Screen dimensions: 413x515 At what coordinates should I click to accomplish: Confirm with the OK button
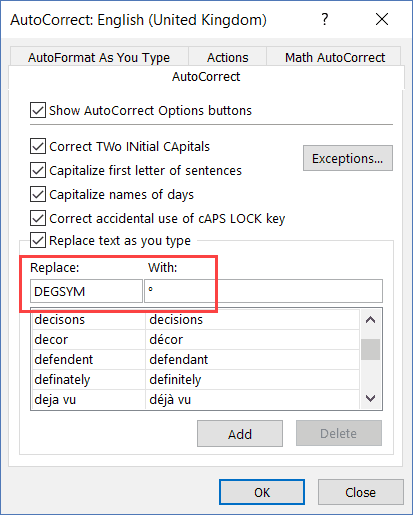tap(262, 492)
